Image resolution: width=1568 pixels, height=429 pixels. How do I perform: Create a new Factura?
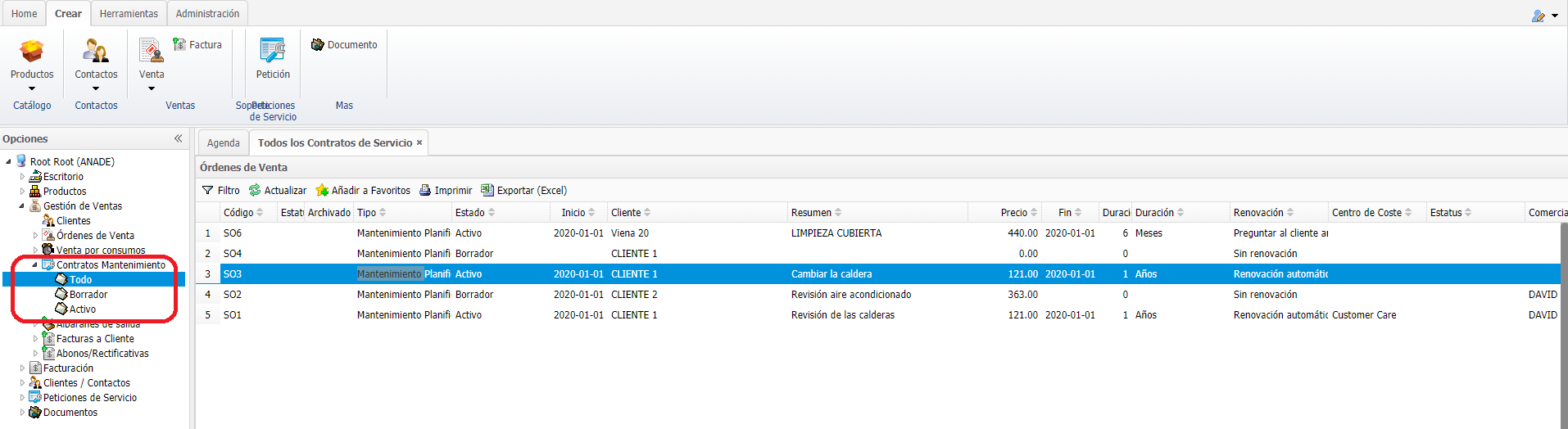point(197,45)
